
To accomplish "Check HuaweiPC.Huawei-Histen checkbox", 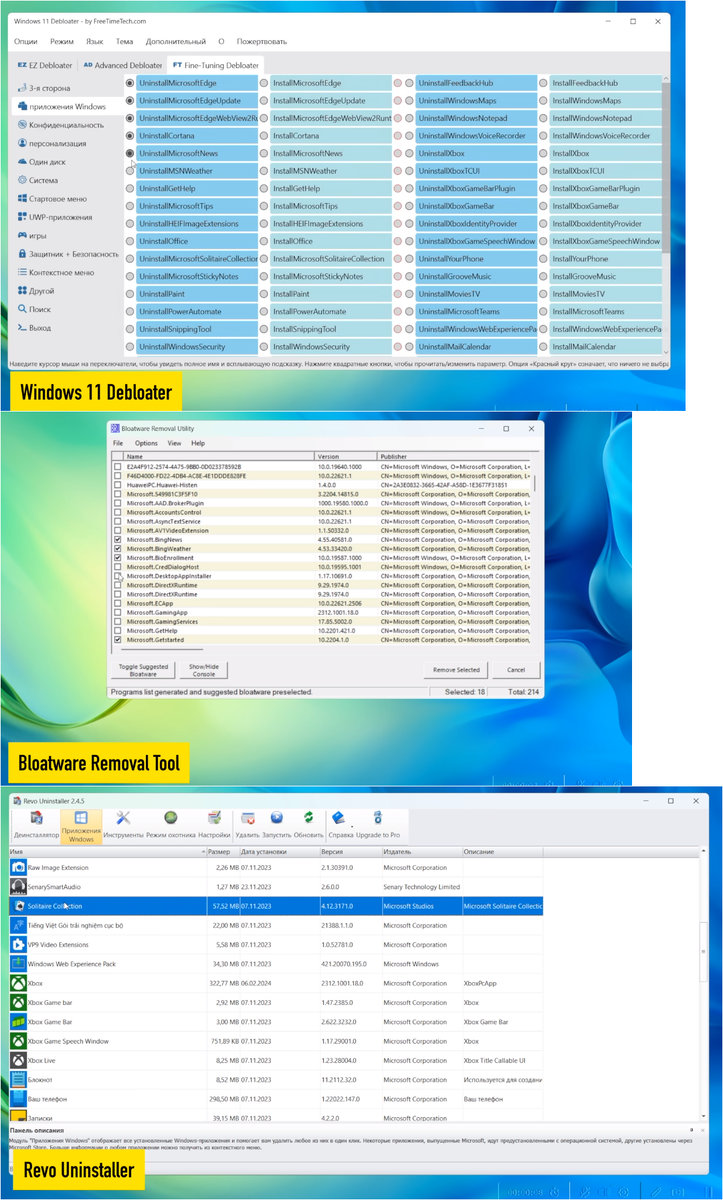I will tap(118, 484).
